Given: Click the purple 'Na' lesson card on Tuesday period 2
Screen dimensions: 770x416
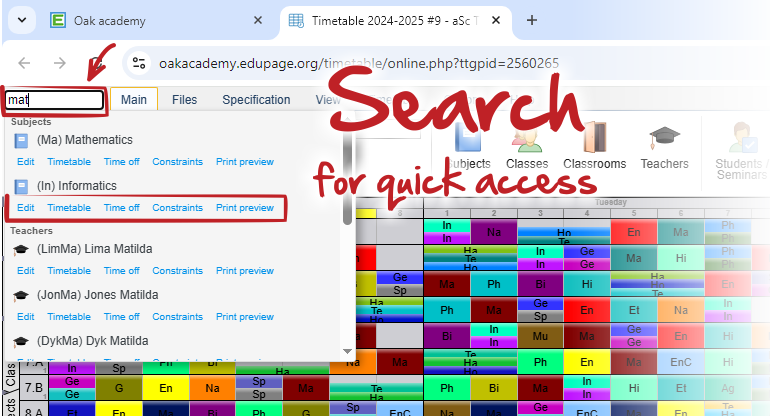Looking at the screenshot, I should (494, 232).
